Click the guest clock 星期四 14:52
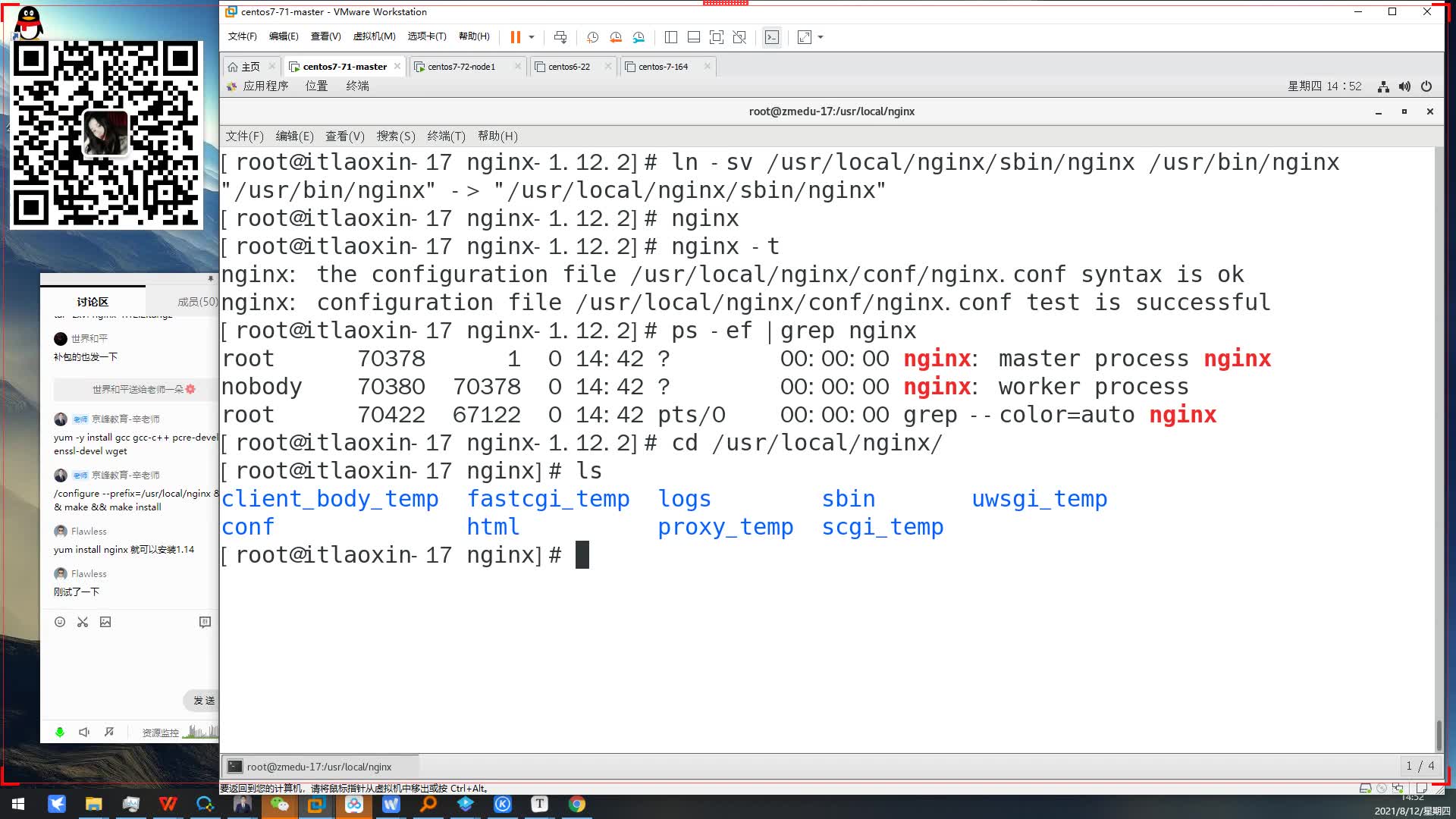 point(1324,86)
